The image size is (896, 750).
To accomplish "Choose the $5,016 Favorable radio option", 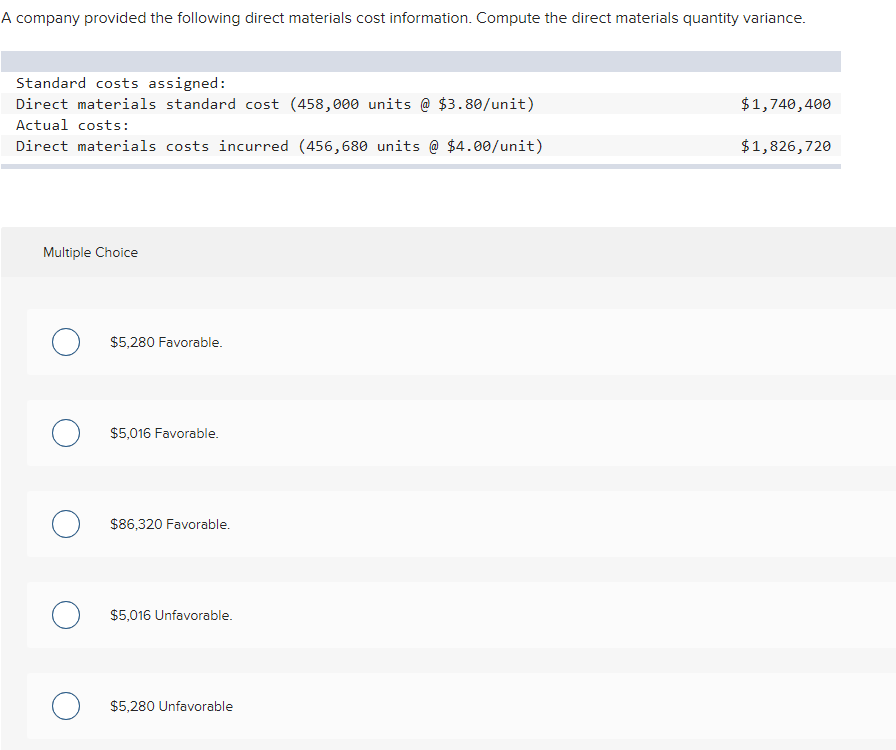I will pos(66,433).
